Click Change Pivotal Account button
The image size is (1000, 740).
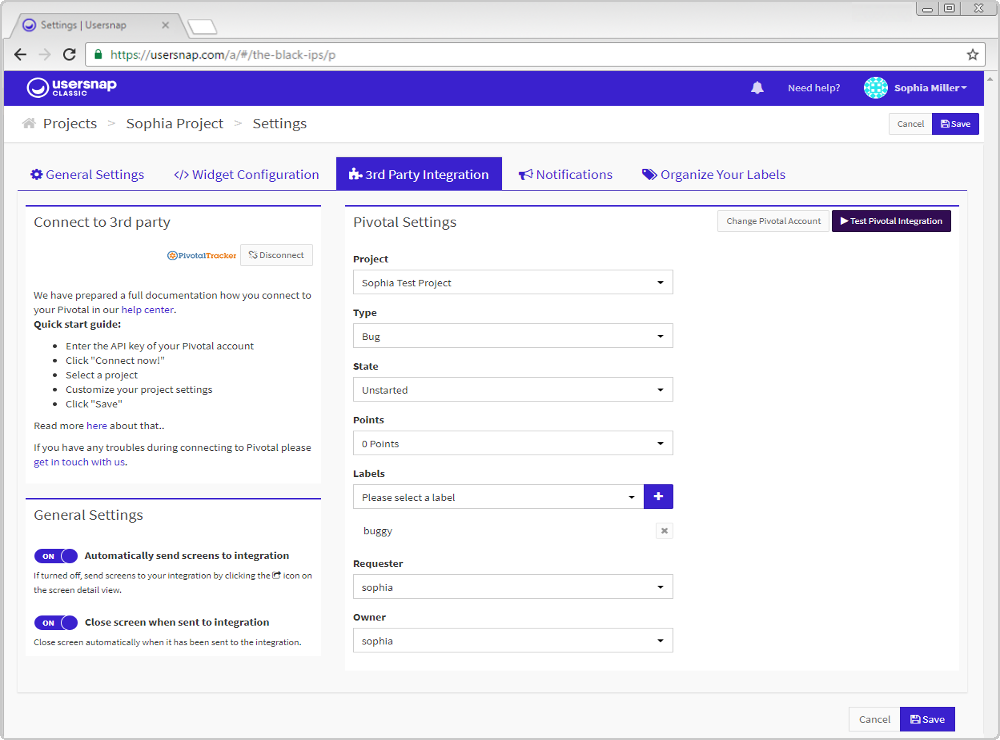pyautogui.click(x=773, y=221)
